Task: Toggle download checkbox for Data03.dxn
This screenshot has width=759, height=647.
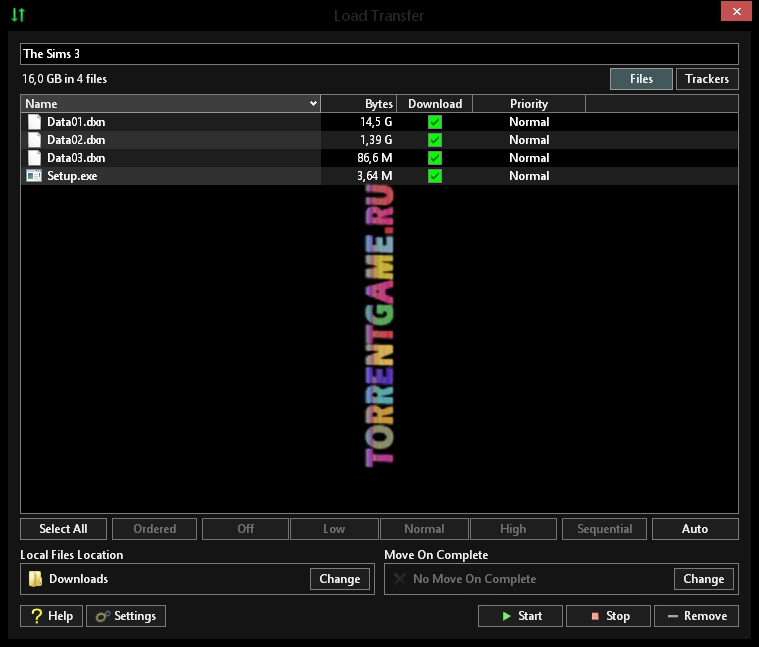Action: (x=435, y=158)
